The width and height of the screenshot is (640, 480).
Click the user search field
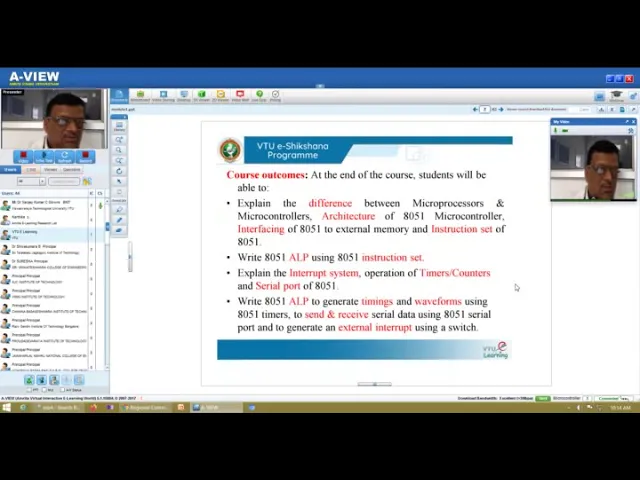pos(64,181)
